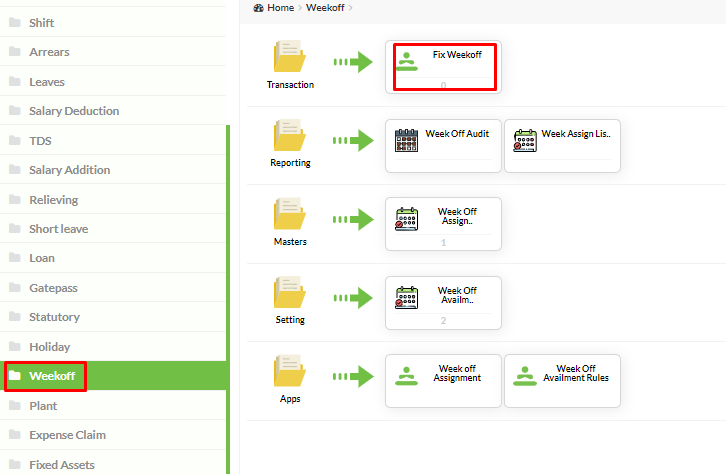Click the folder icon beside Arrears
726x474 pixels.
(15, 51)
